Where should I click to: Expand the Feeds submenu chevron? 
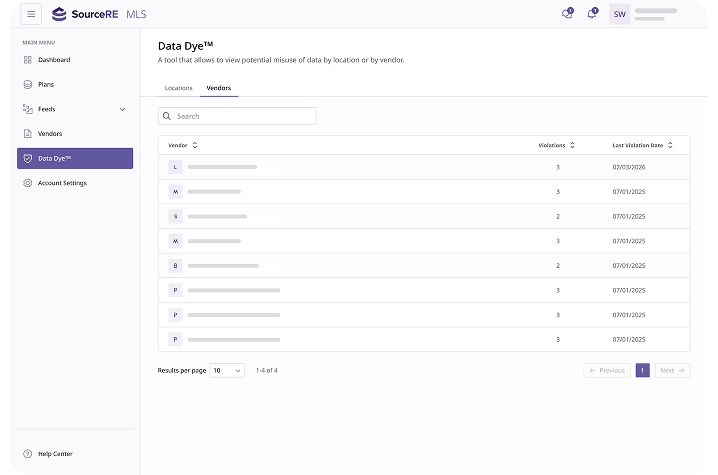pos(122,109)
